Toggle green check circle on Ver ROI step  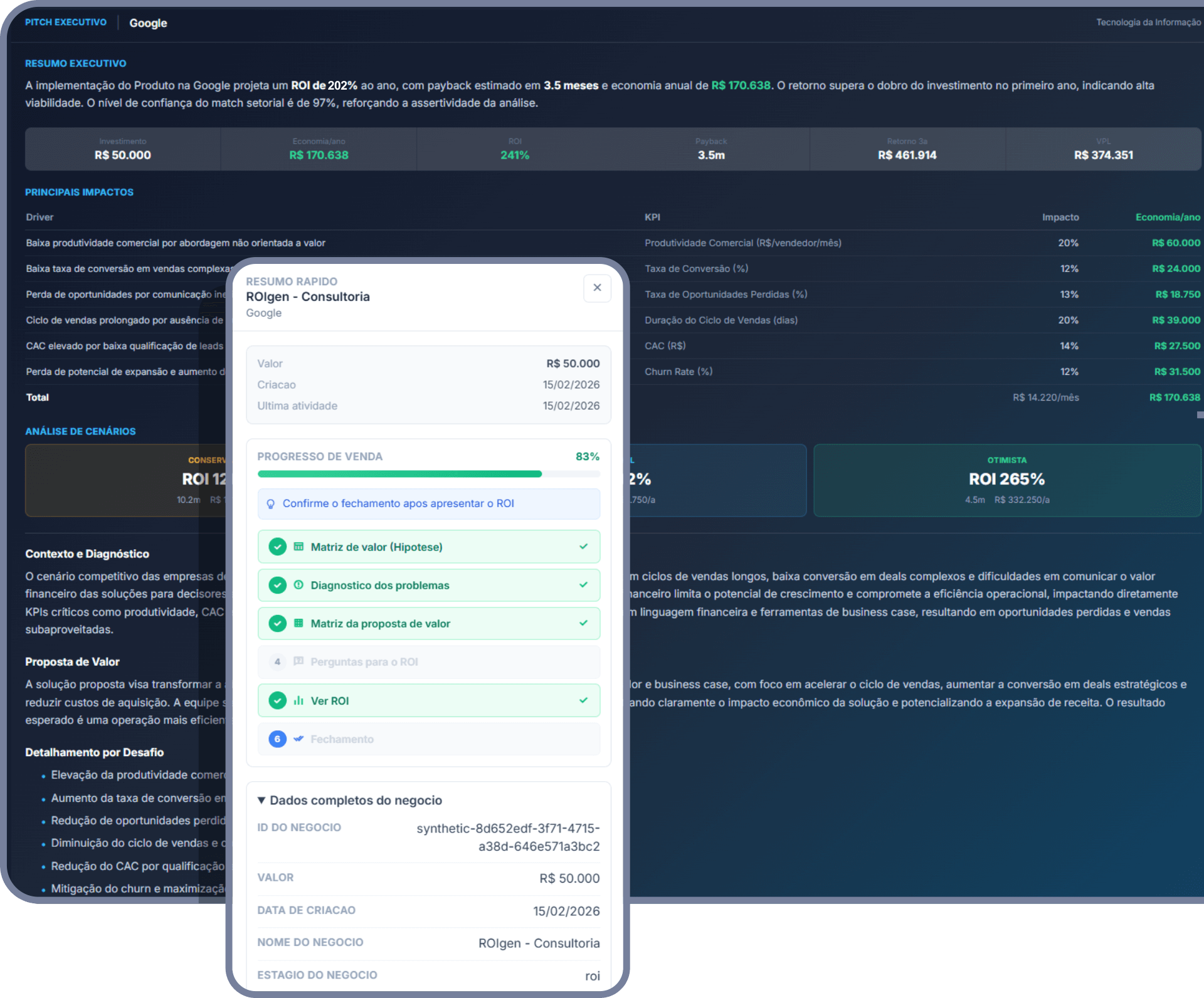277,700
